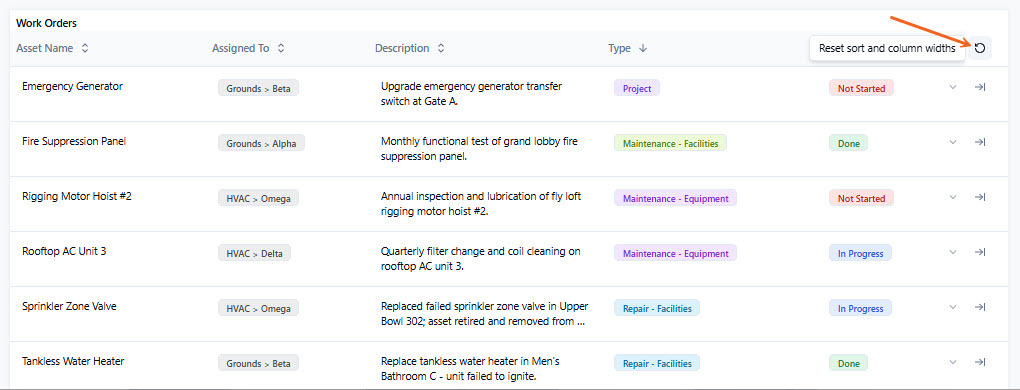Select the Emergency Generator asset name

[72, 86]
